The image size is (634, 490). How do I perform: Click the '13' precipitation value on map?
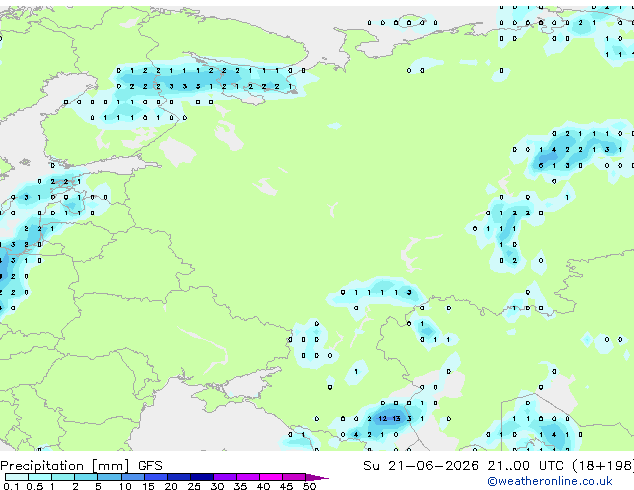point(396,418)
